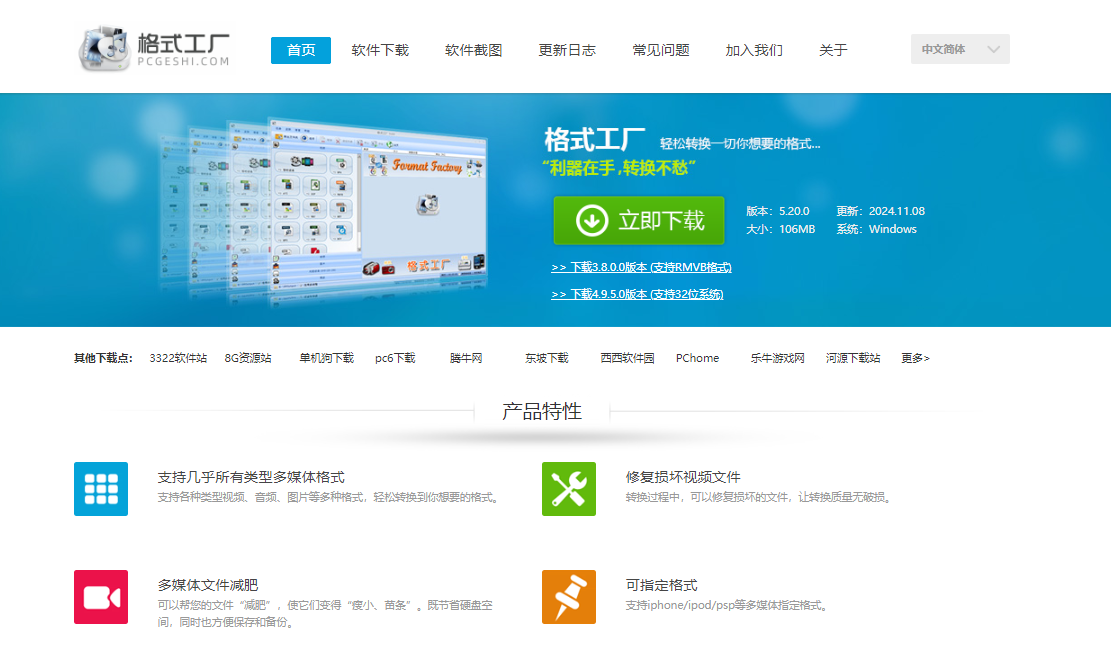Click the blue grid multimedia formats icon

click(101, 489)
